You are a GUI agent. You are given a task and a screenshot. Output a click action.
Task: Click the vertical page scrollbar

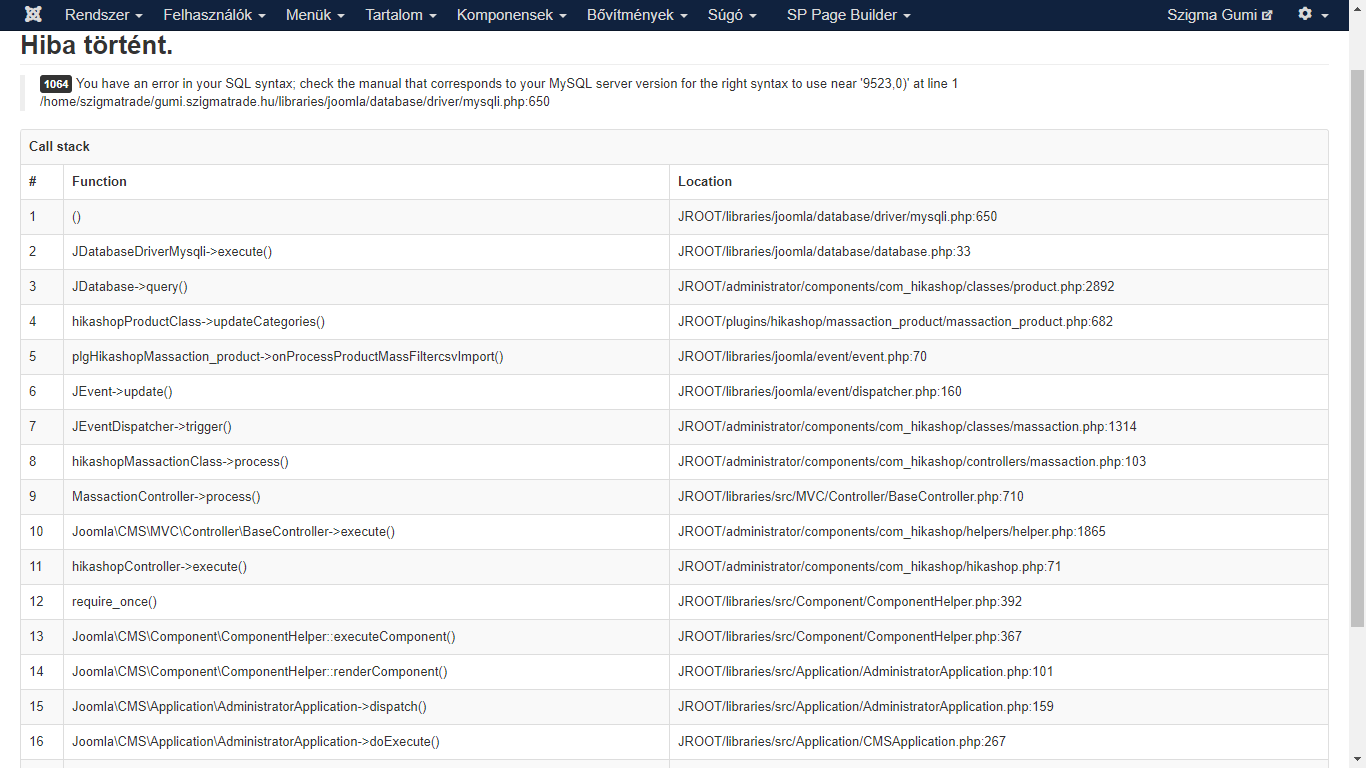tap(1357, 350)
